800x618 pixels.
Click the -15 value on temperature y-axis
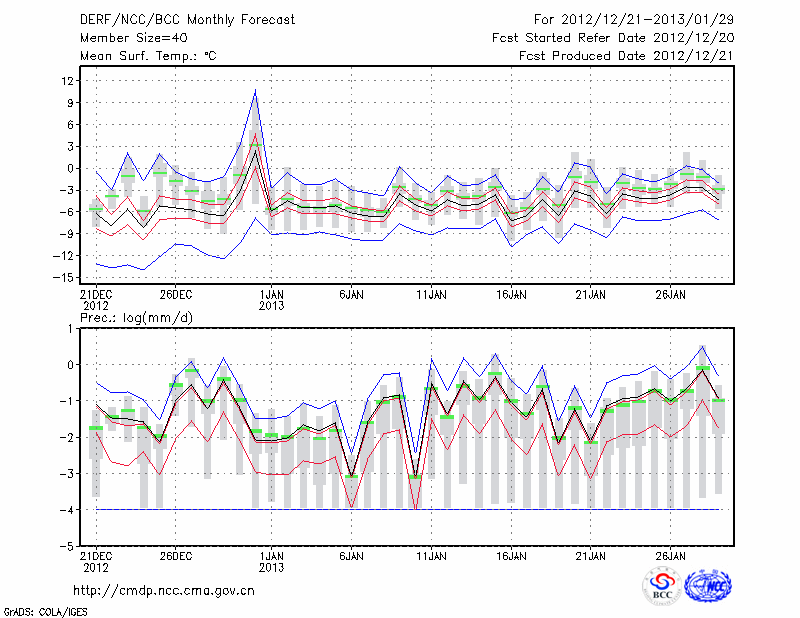point(66,278)
